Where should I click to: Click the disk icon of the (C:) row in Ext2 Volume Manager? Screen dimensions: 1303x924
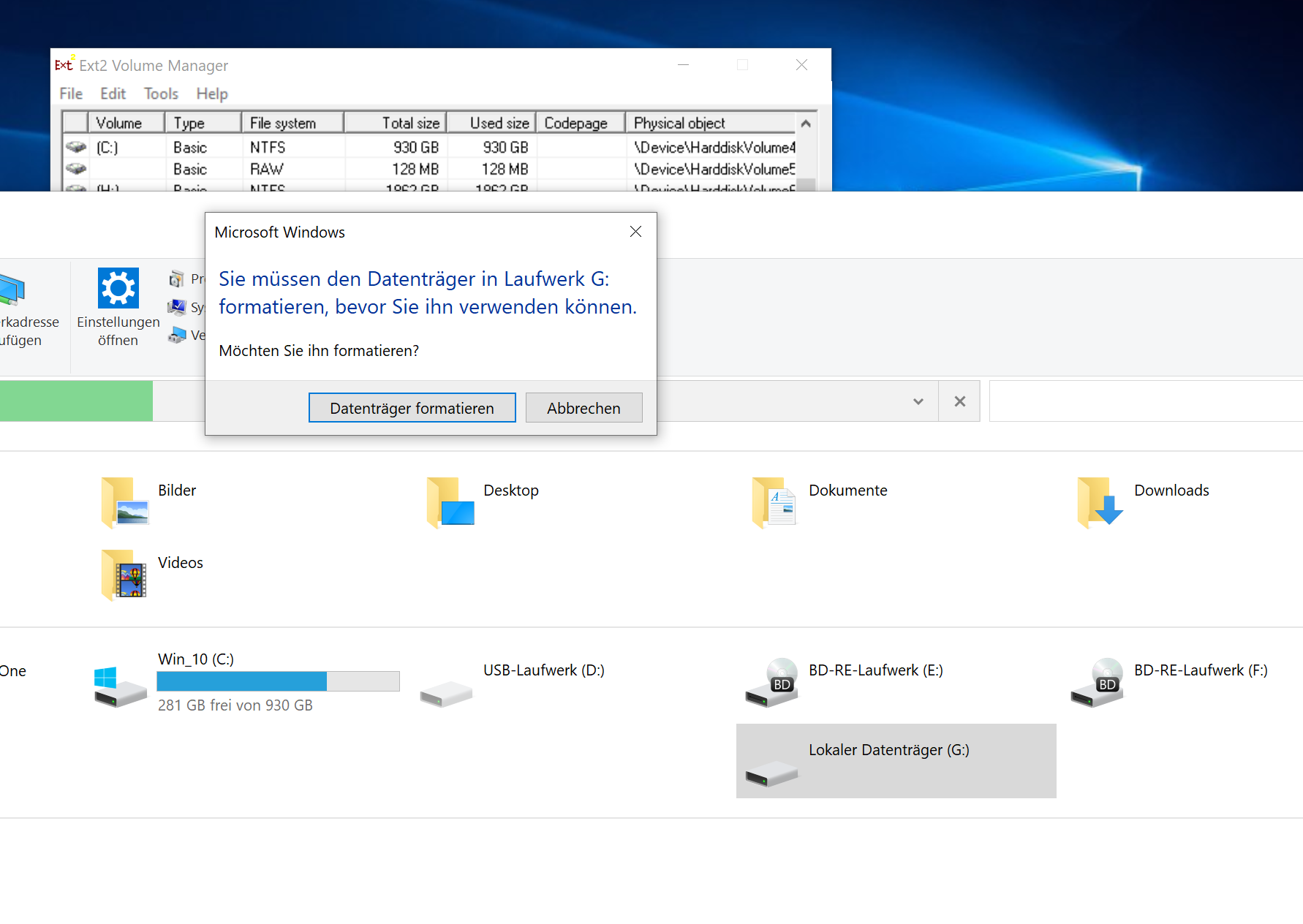[76, 147]
